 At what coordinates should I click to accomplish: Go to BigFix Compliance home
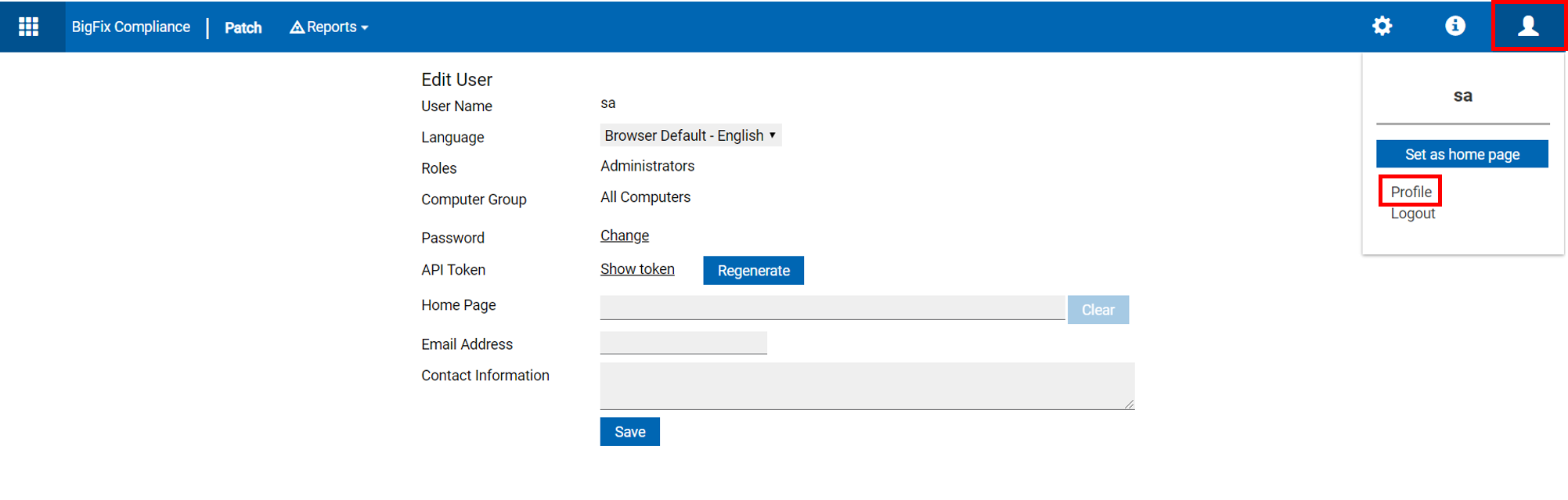pos(131,27)
